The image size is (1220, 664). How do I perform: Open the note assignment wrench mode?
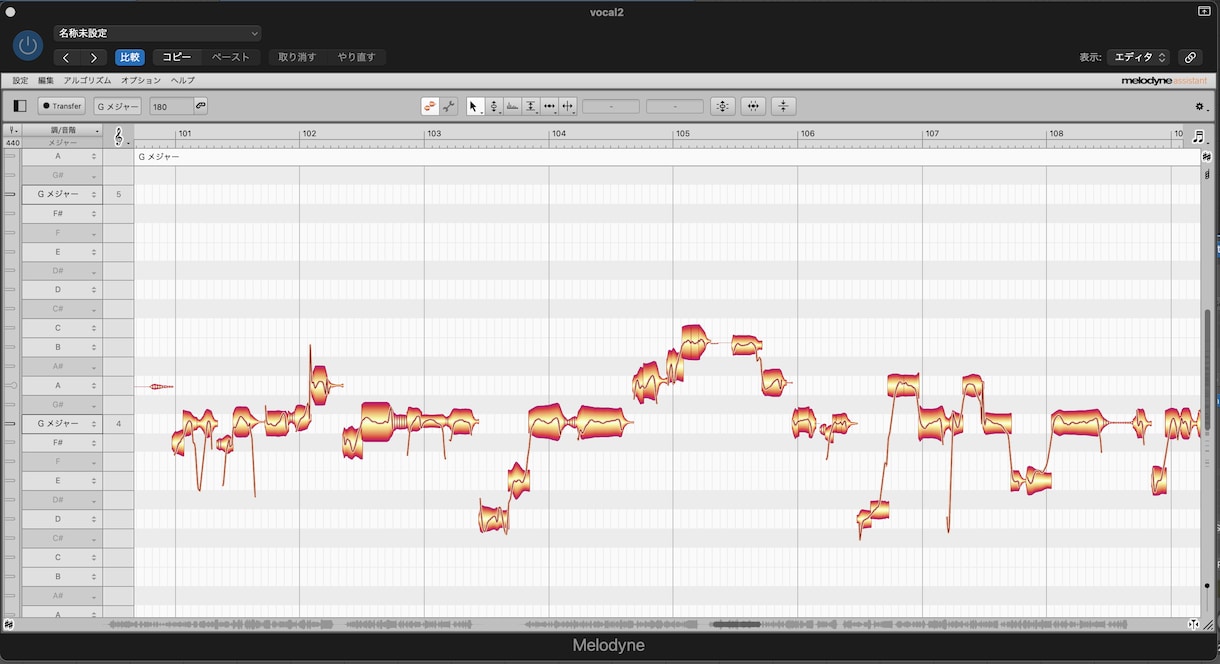click(448, 105)
